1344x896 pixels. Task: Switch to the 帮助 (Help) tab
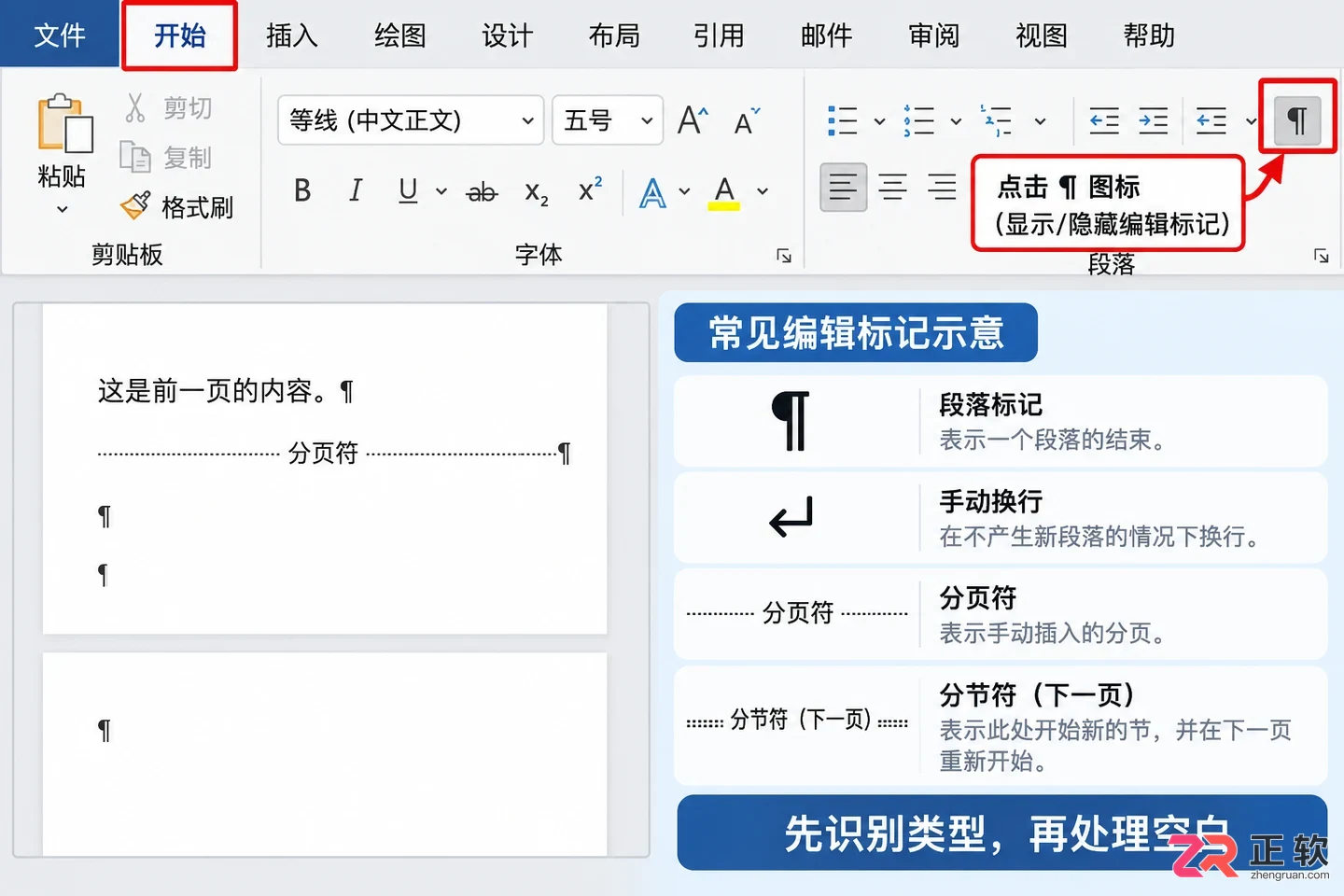point(1149,35)
